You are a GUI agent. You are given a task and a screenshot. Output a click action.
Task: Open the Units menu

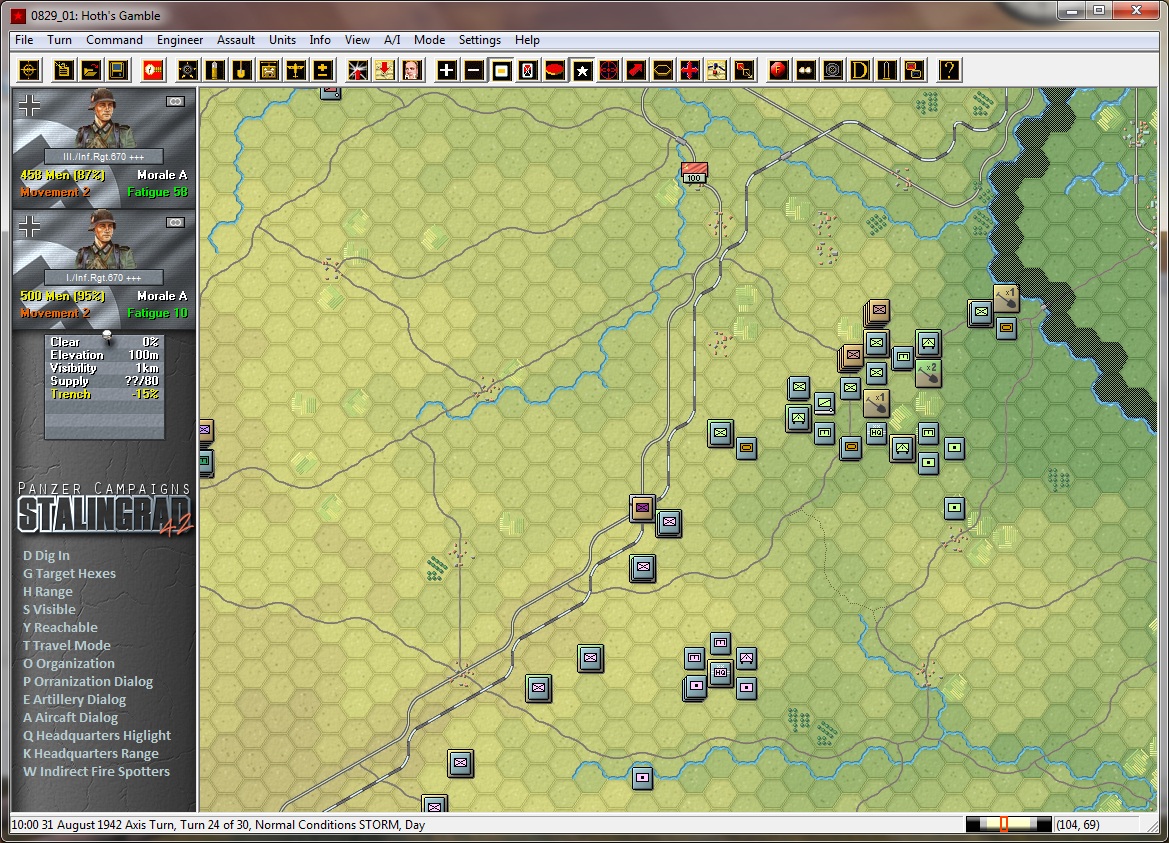click(283, 40)
